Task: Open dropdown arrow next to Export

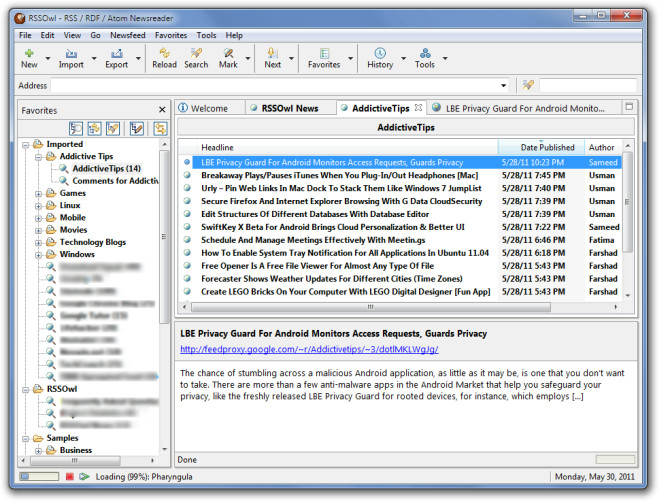Action: click(x=138, y=58)
